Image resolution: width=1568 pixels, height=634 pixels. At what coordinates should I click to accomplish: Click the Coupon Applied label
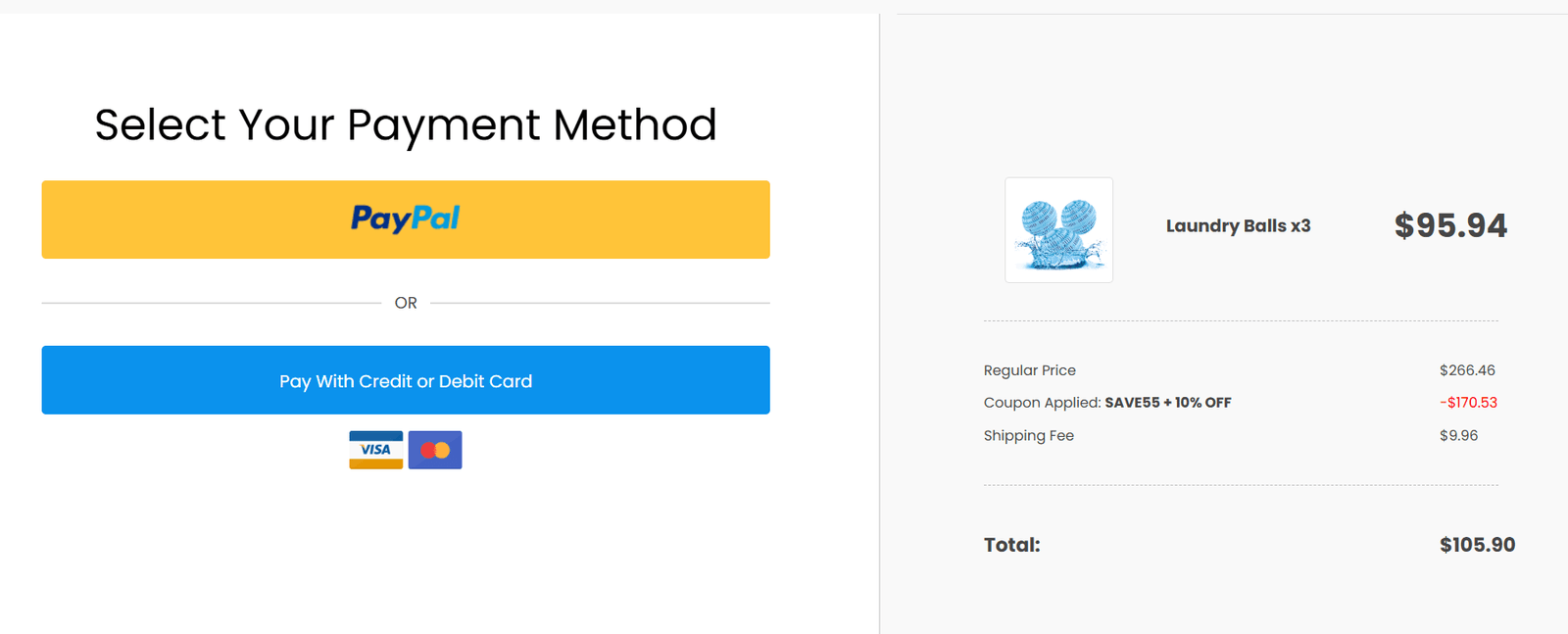coord(1042,403)
